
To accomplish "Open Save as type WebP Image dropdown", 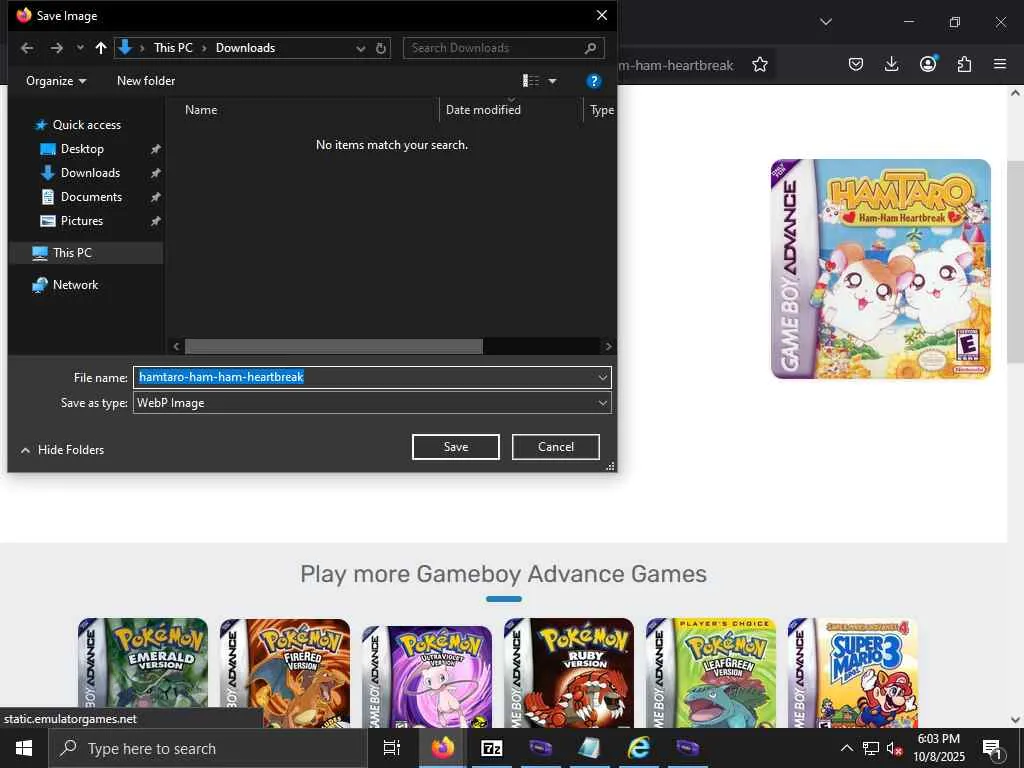I will point(372,403).
